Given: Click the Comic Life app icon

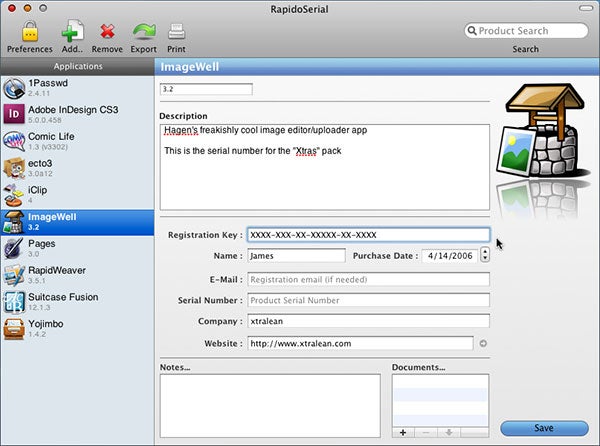Looking at the screenshot, I should pyautogui.click(x=14, y=141).
